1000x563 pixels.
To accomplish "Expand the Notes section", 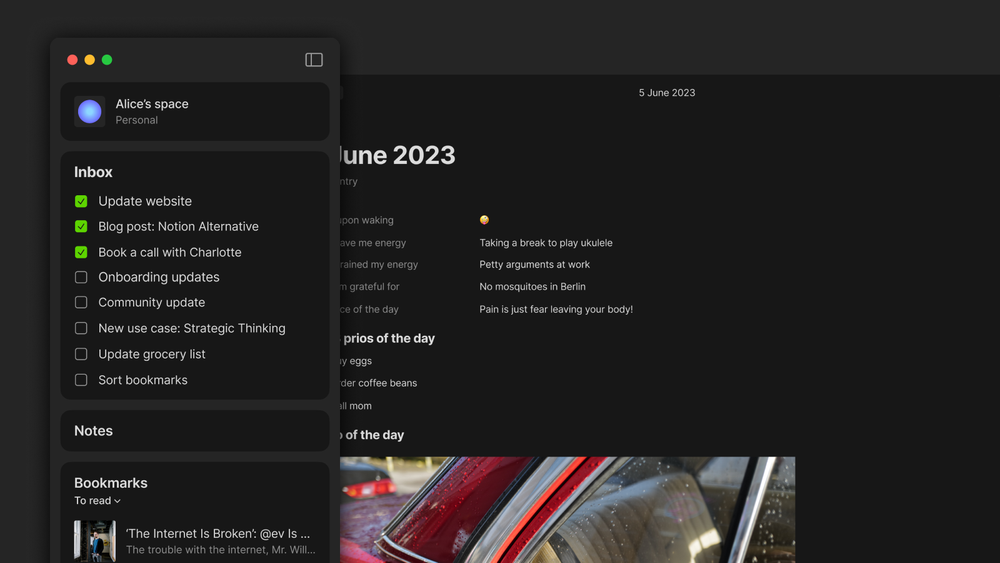I will [x=93, y=431].
